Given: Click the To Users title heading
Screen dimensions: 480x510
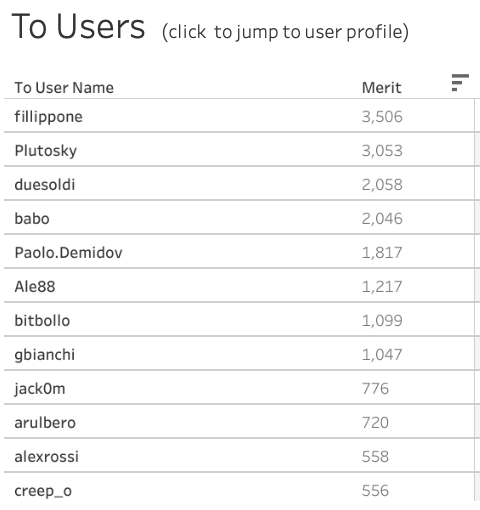Looking at the screenshot, I should [x=78, y=27].
